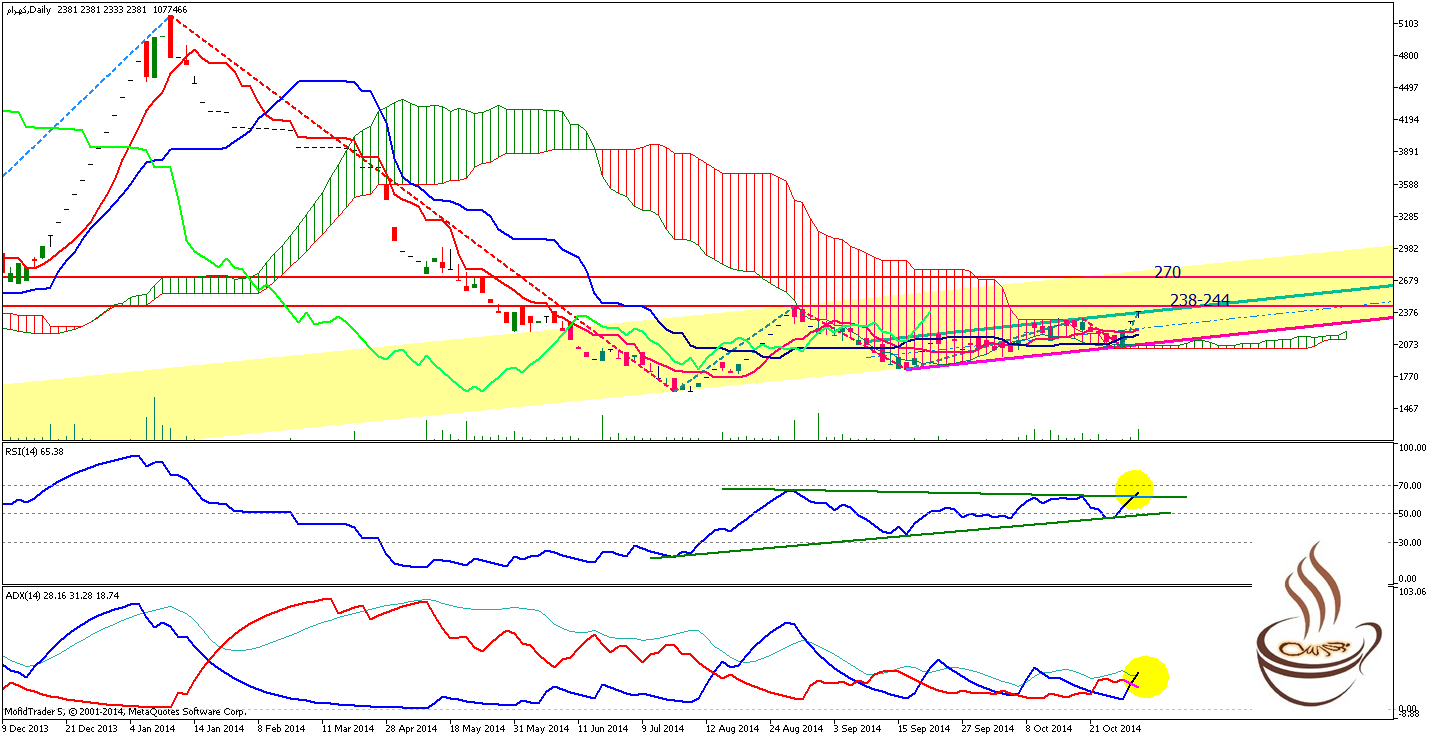Screen dimensions: 1436x740
Task: Click the 9 Dec 2013 date label
Action: click(x=27, y=729)
